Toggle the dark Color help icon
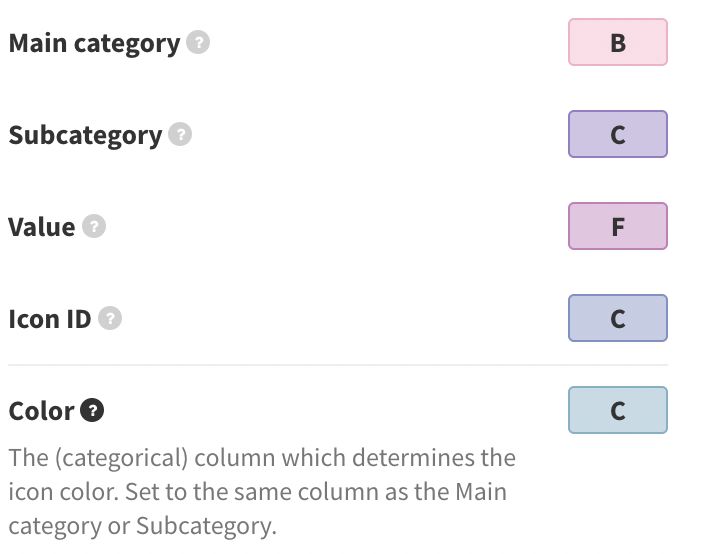 tap(92, 410)
